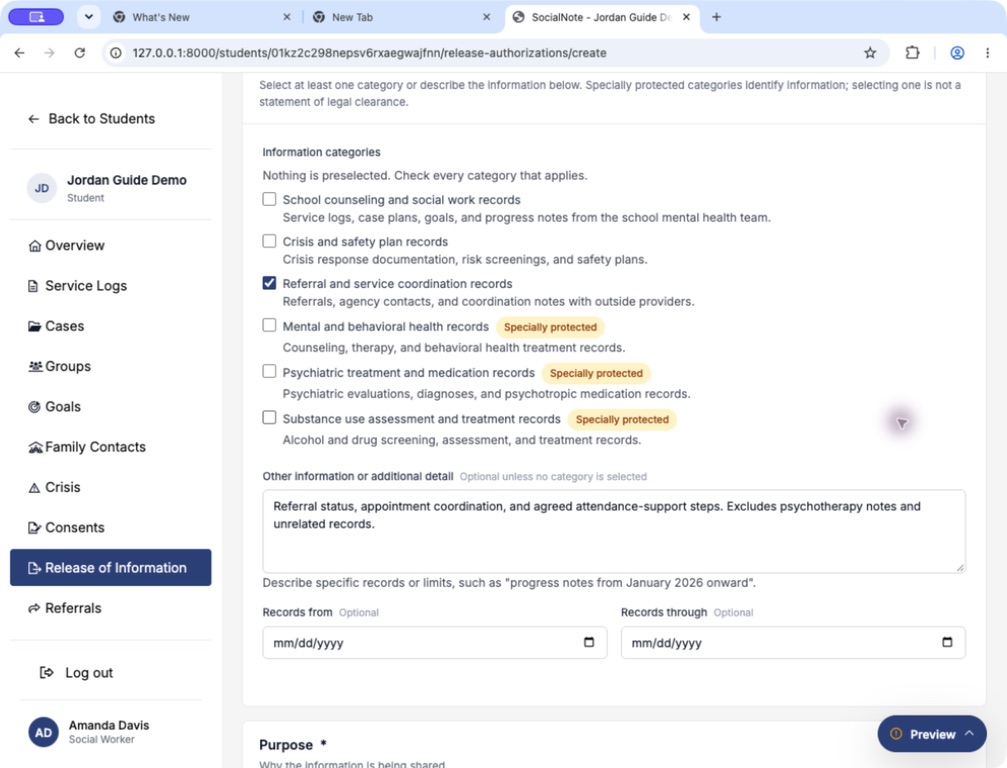Go to Goals menu label
The image size is (1007, 768).
point(63,407)
